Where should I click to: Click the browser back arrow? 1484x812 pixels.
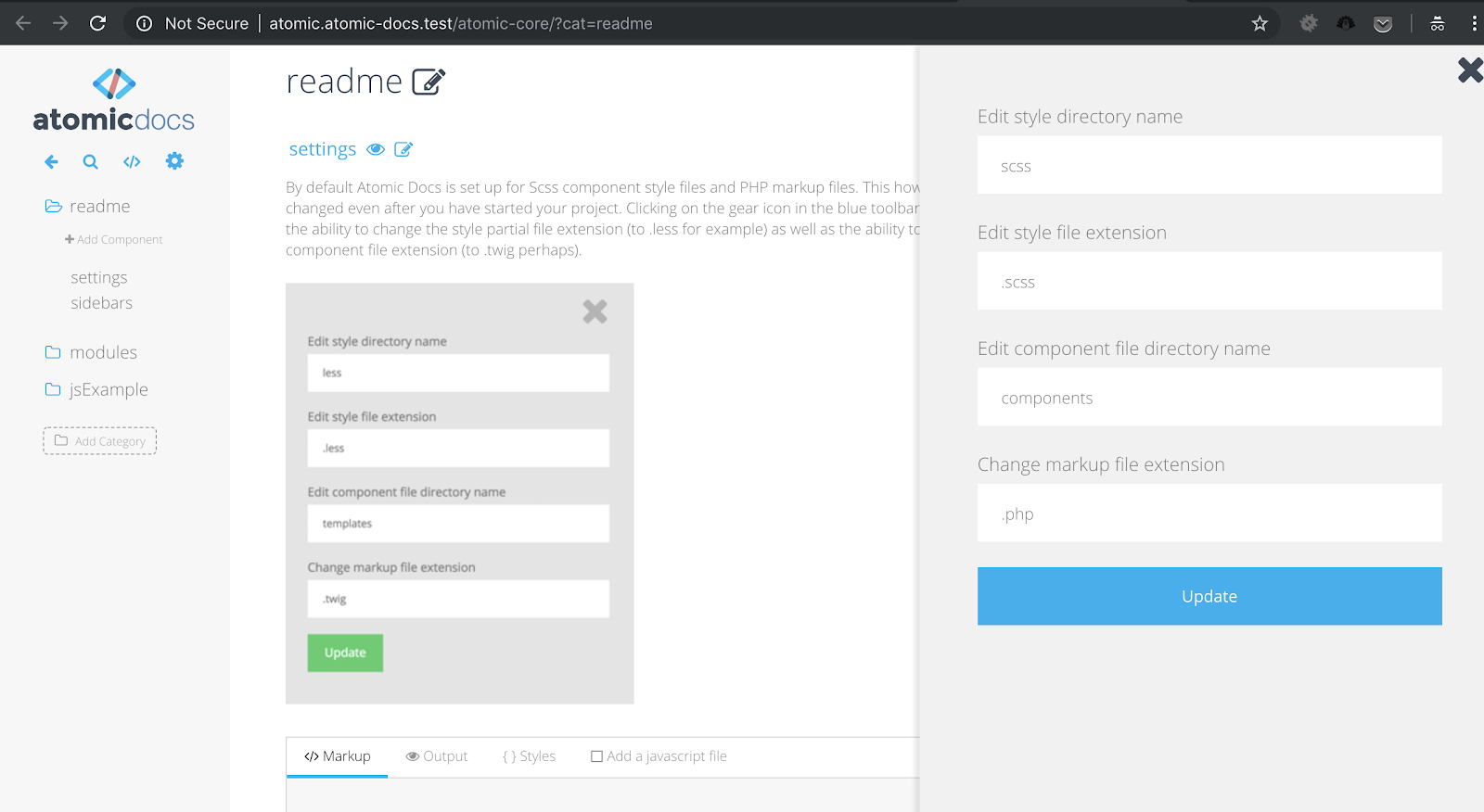(24, 23)
